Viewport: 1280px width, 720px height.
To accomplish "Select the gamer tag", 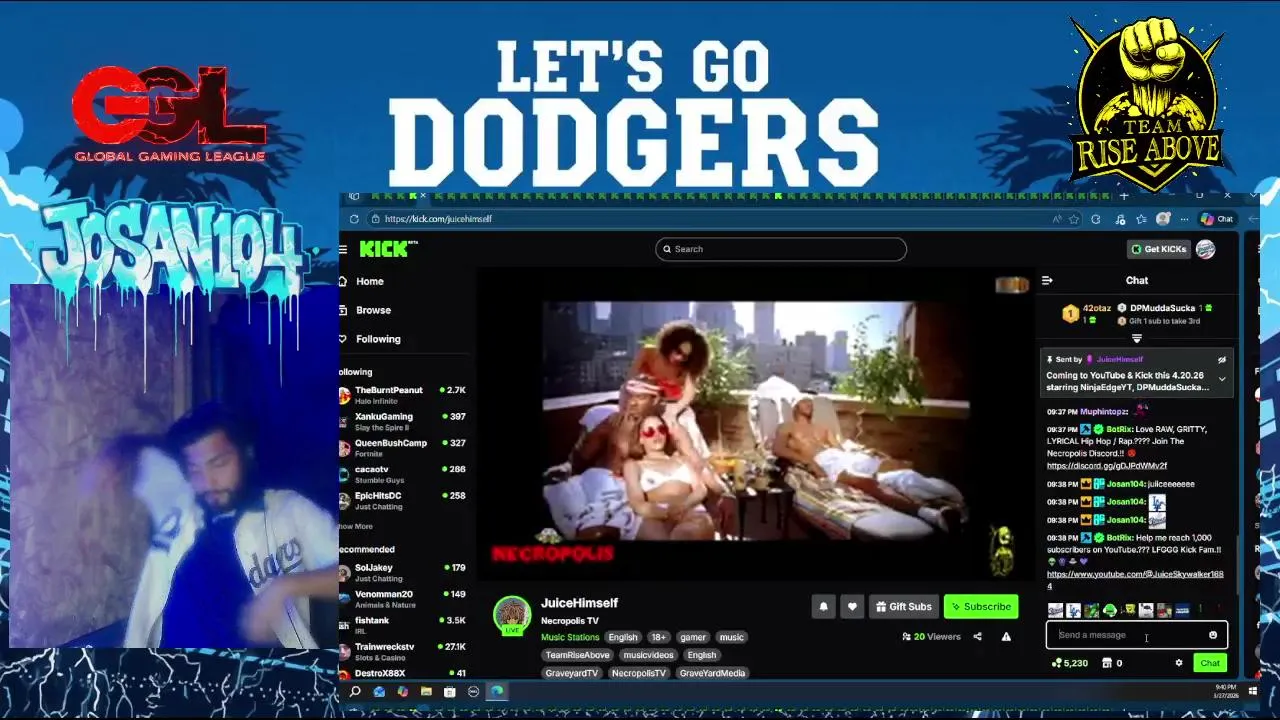I will coord(693,637).
